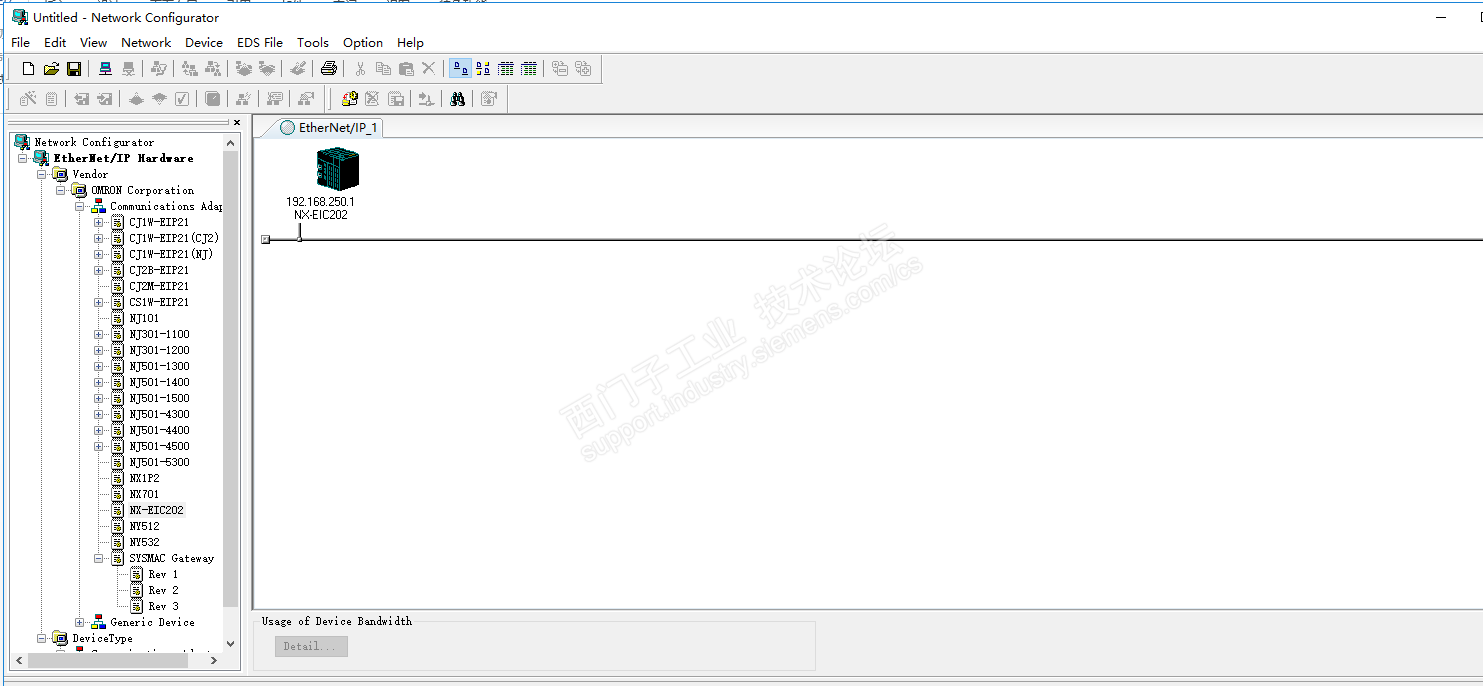This screenshot has height=686, width=1483.
Task: Click the tree panel scroll-down arrow
Action: click(232, 645)
